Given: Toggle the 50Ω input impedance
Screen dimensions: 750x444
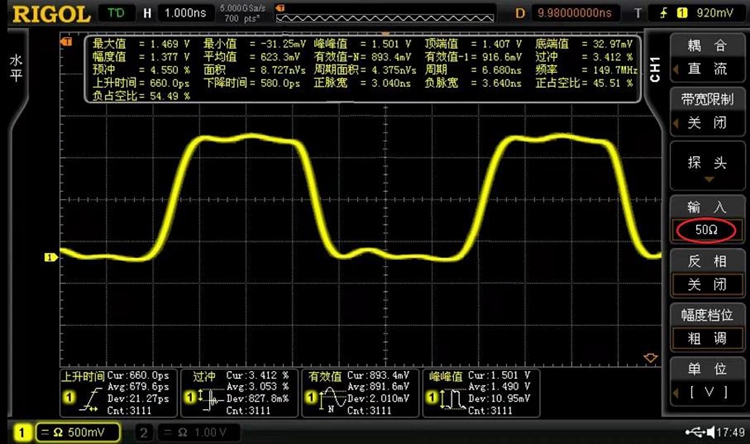Looking at the screenshot, I should 706,230.
